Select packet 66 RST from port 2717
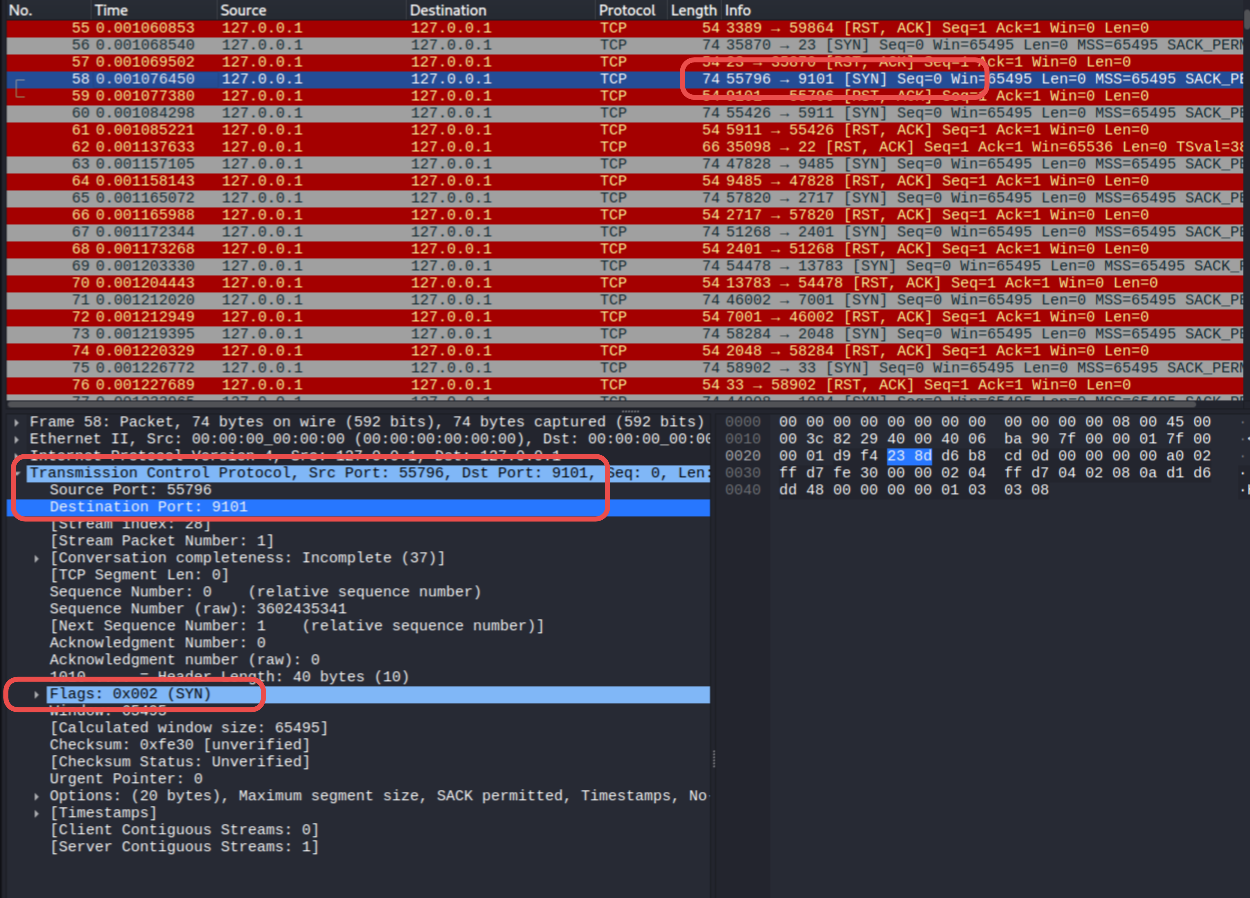This screenshot has width=1250, height=898. pyautogui.click(x=627, y=215)
